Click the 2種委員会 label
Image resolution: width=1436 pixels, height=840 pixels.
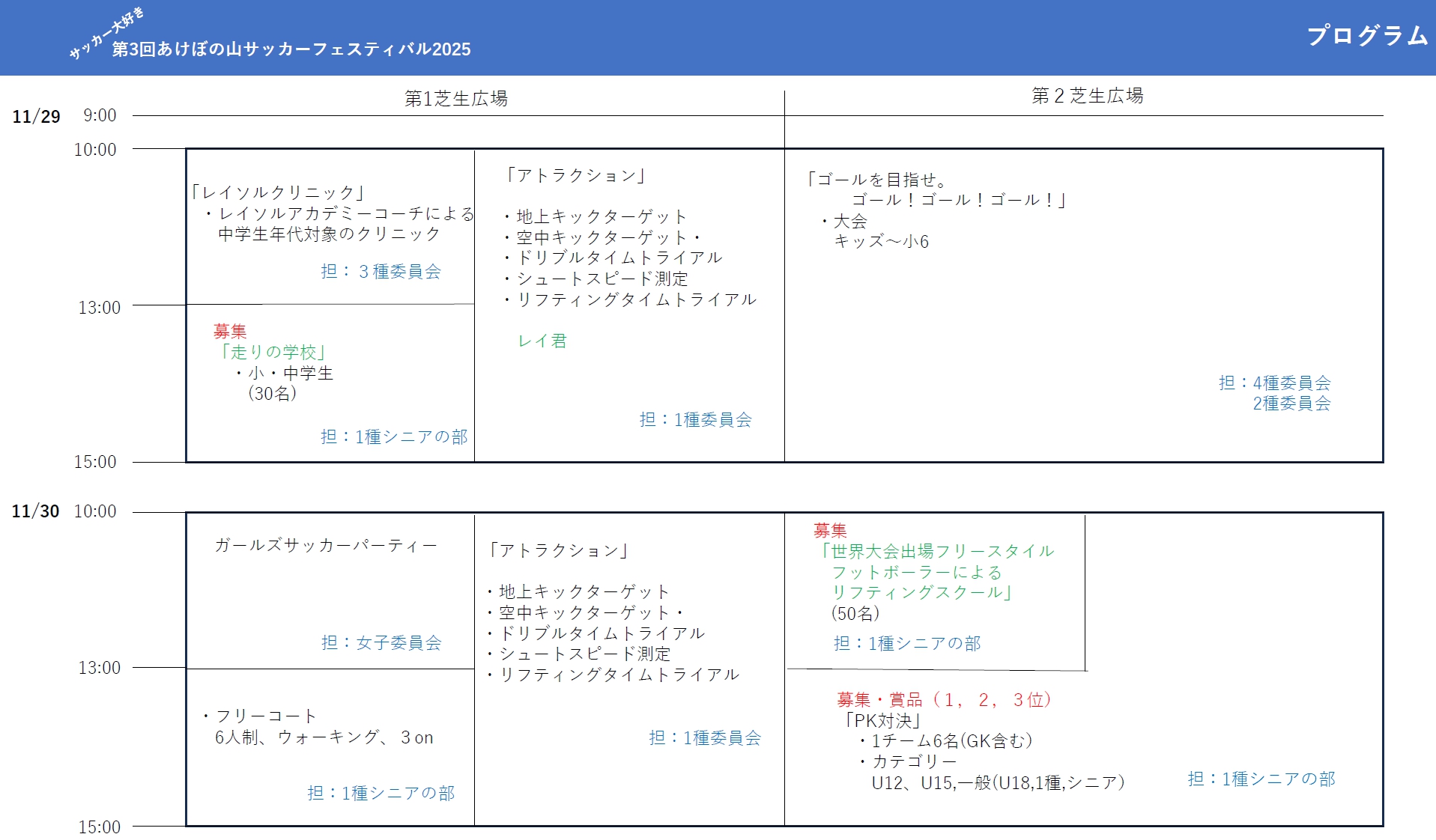[1291, 404]
